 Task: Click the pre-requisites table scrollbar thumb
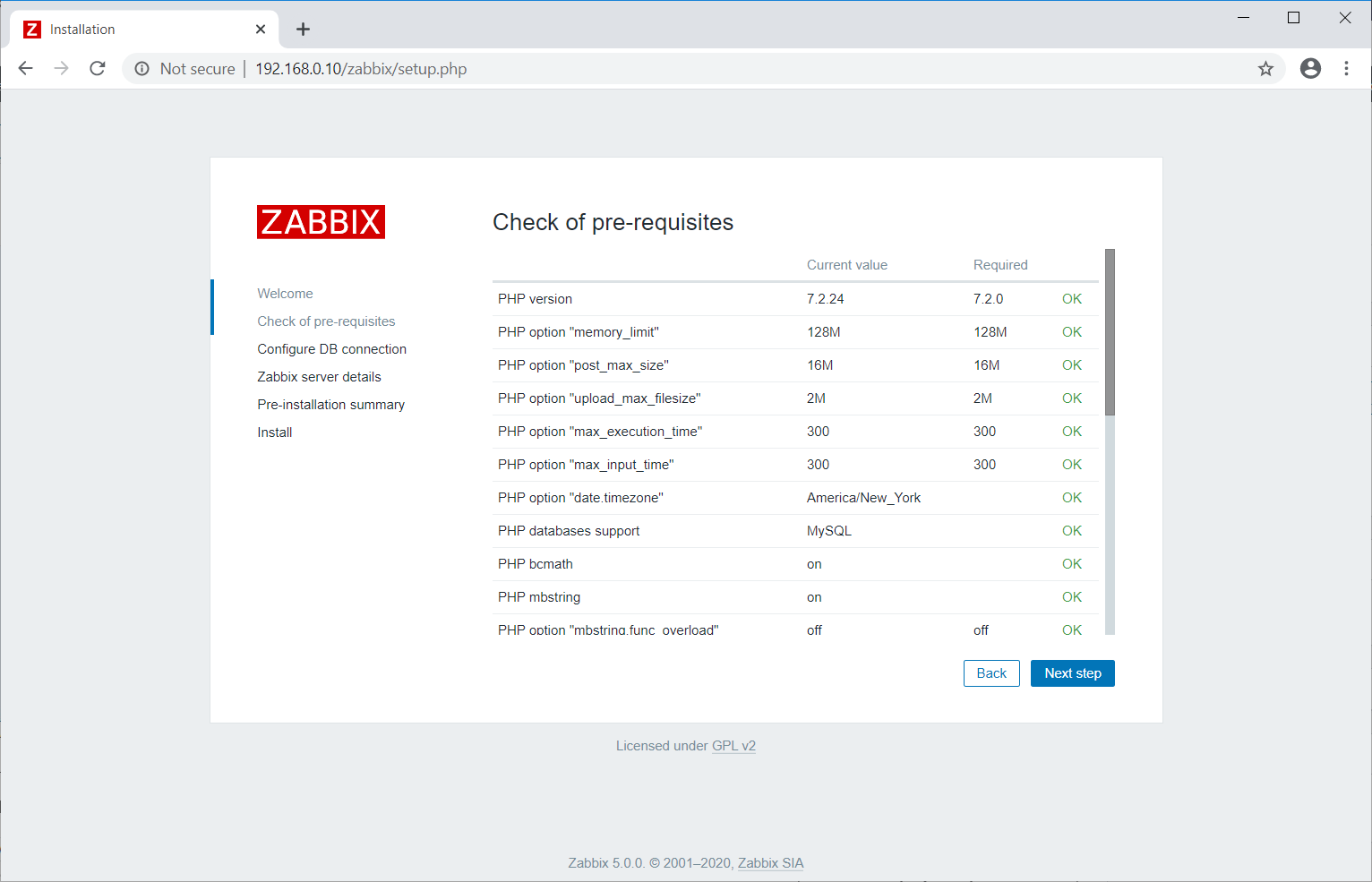[1110, 332]
